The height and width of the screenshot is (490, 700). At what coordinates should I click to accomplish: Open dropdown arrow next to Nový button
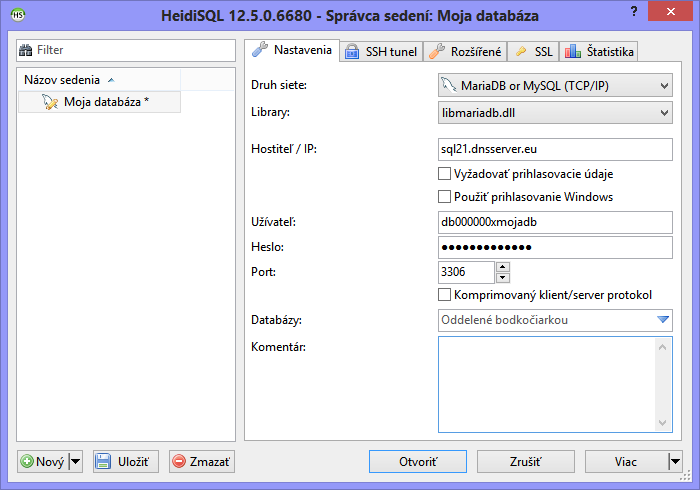tap(76, 462)
